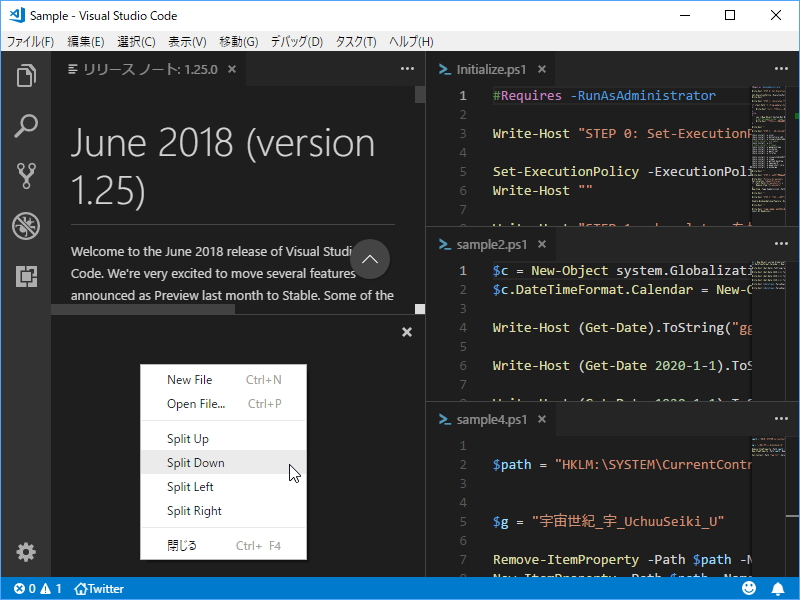Close the sample4.ps1 tab
The width and height of the screenshot is (800, 600).
click(x=542, y=419)
